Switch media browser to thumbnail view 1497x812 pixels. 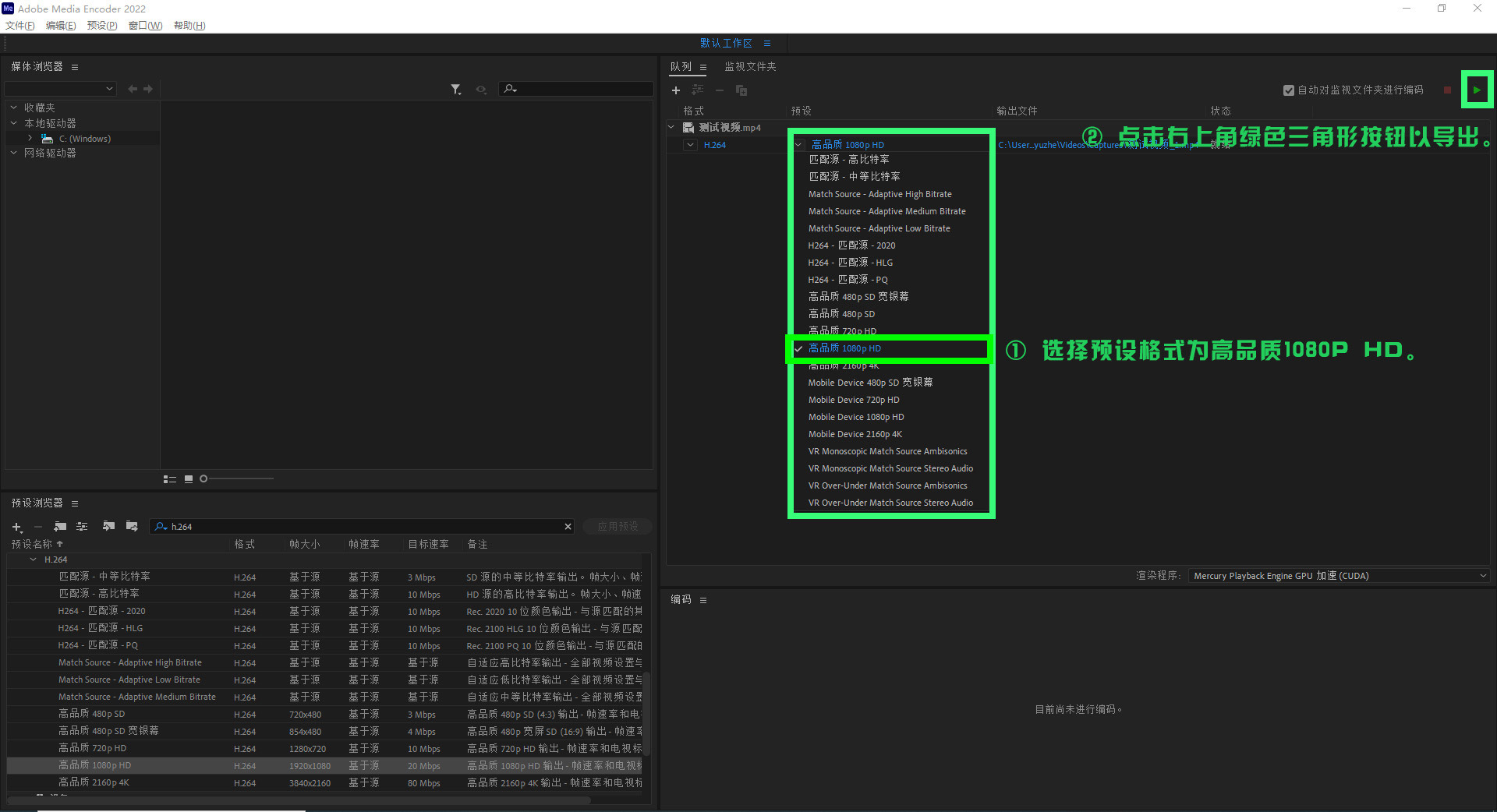189,479
